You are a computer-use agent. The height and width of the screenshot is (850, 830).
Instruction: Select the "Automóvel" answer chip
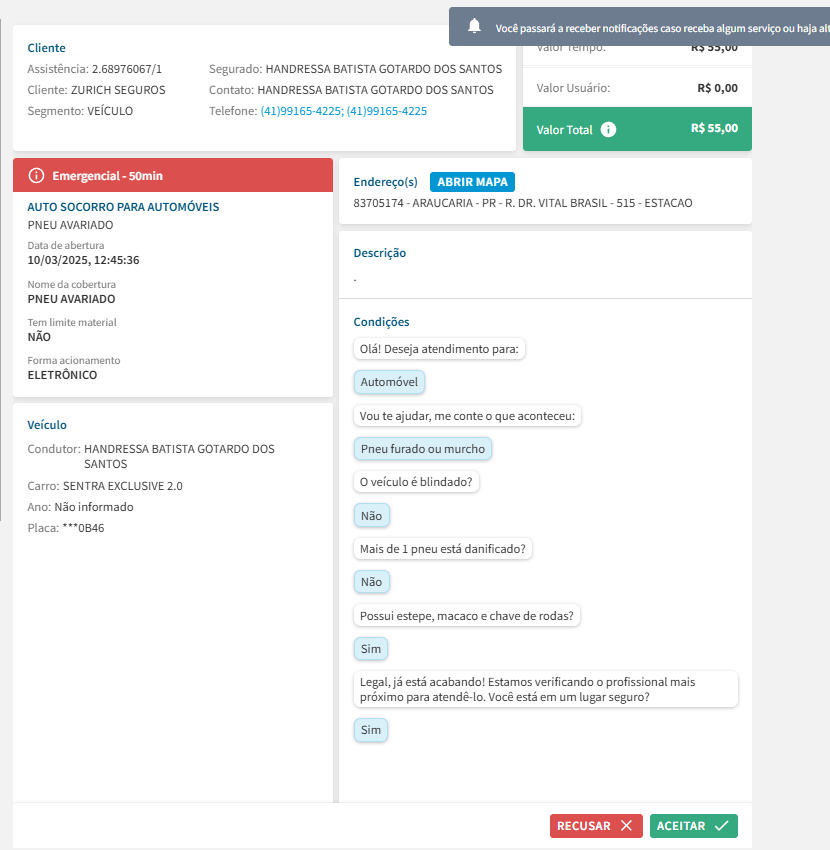(x=389, y=382)
